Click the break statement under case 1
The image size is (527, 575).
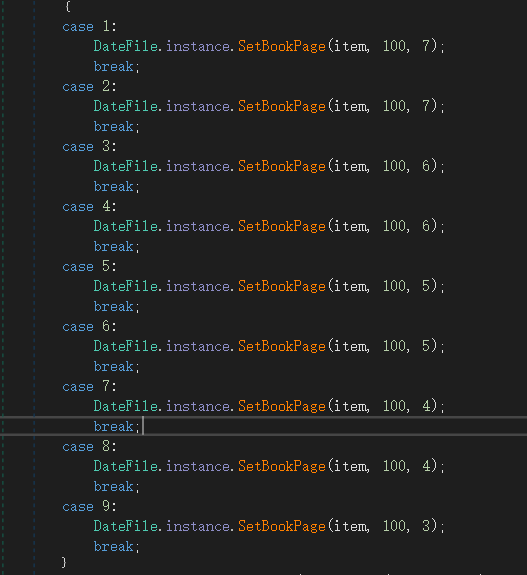coord(117,67)
